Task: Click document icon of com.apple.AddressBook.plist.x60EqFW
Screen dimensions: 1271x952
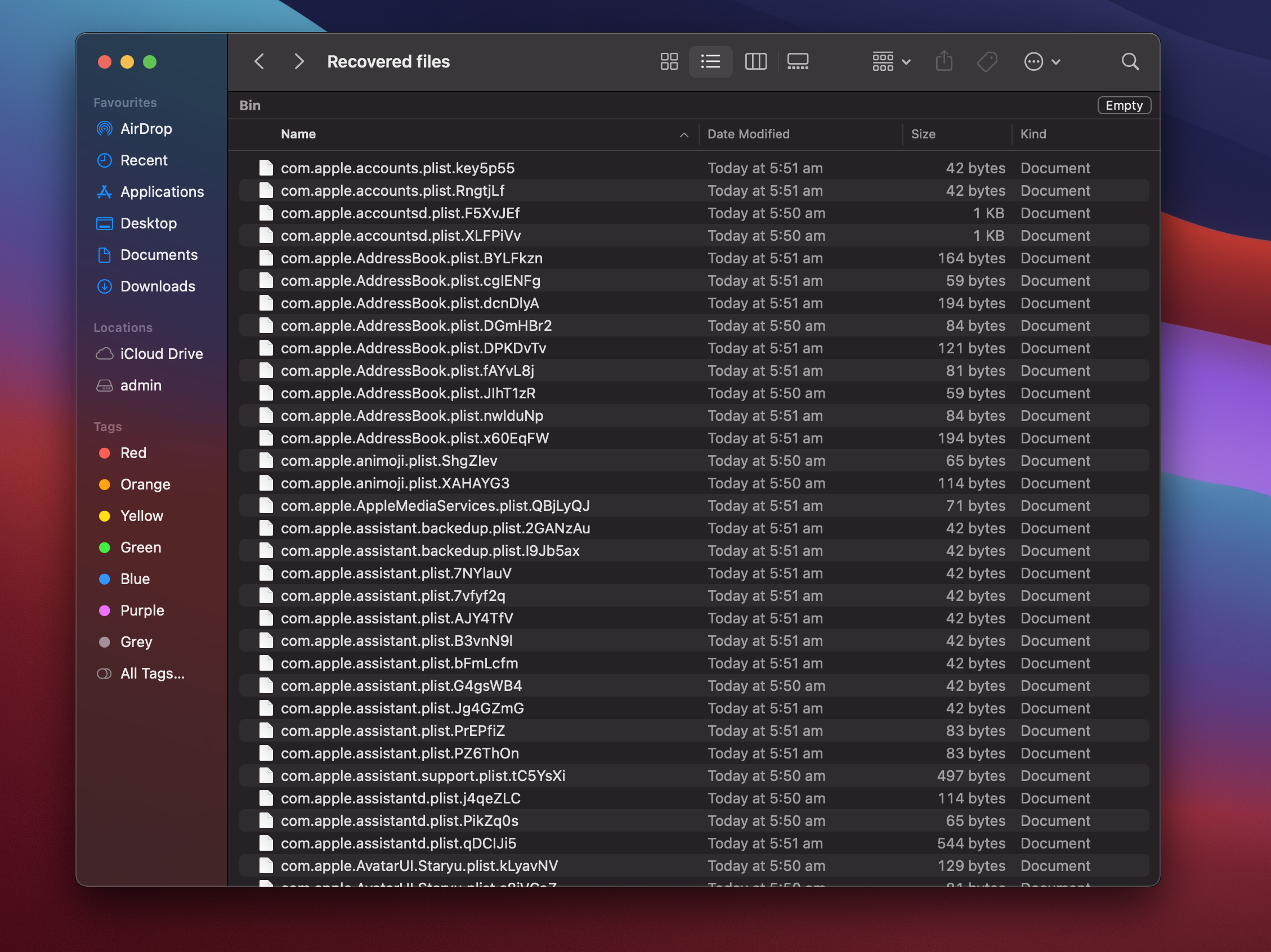Action: (266, 438)
